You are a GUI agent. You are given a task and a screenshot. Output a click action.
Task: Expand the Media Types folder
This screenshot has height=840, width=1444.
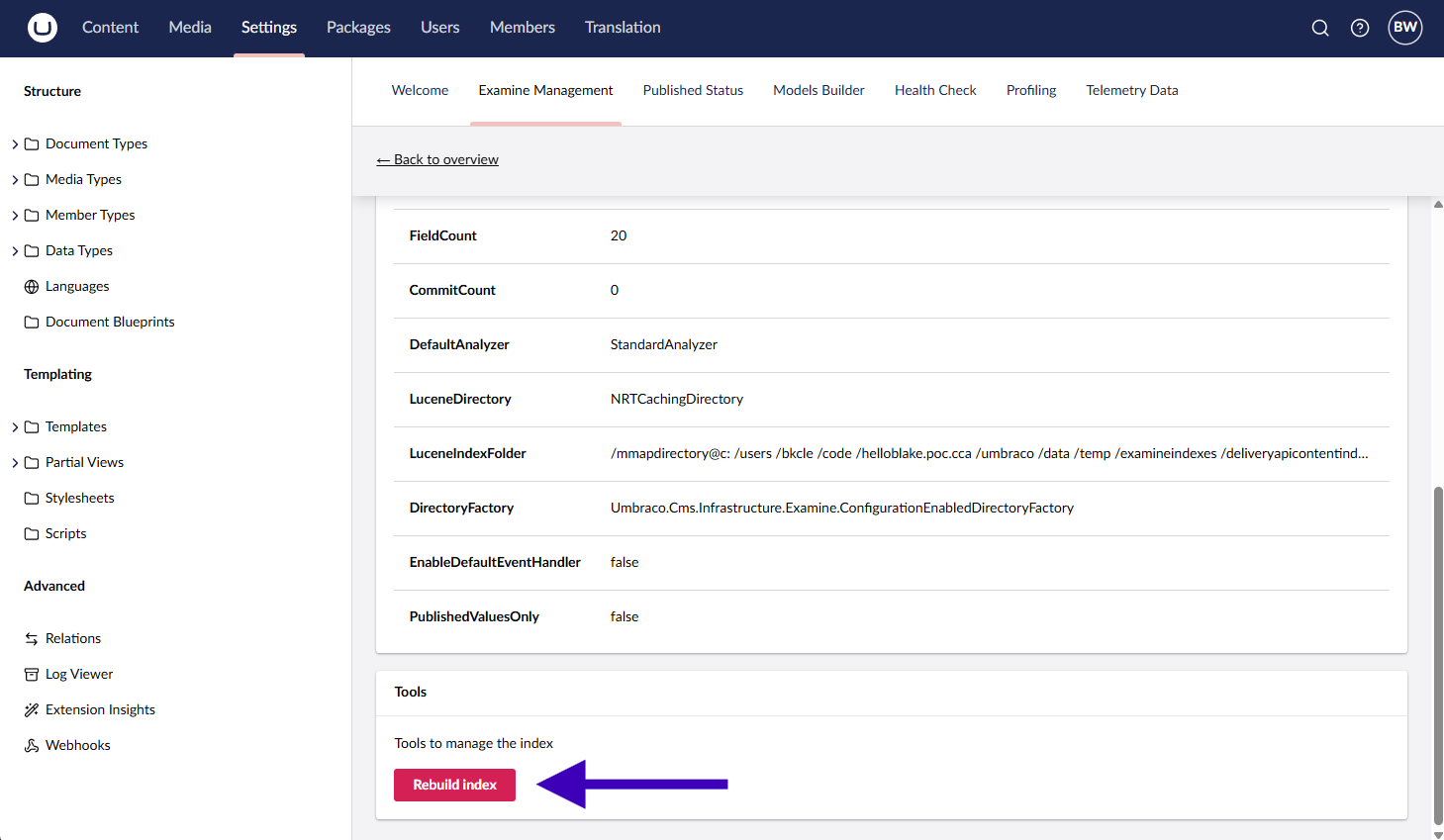tap(15, 180)
